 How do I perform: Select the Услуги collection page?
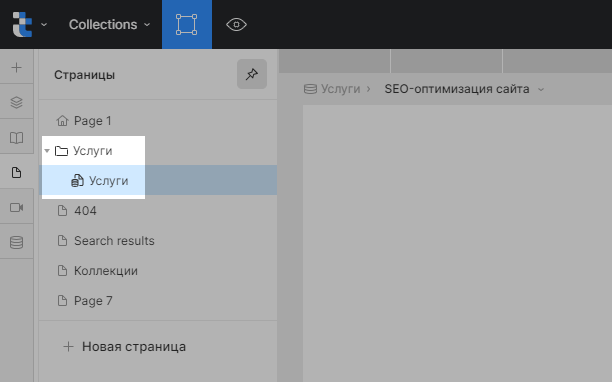tap(158, 180)
